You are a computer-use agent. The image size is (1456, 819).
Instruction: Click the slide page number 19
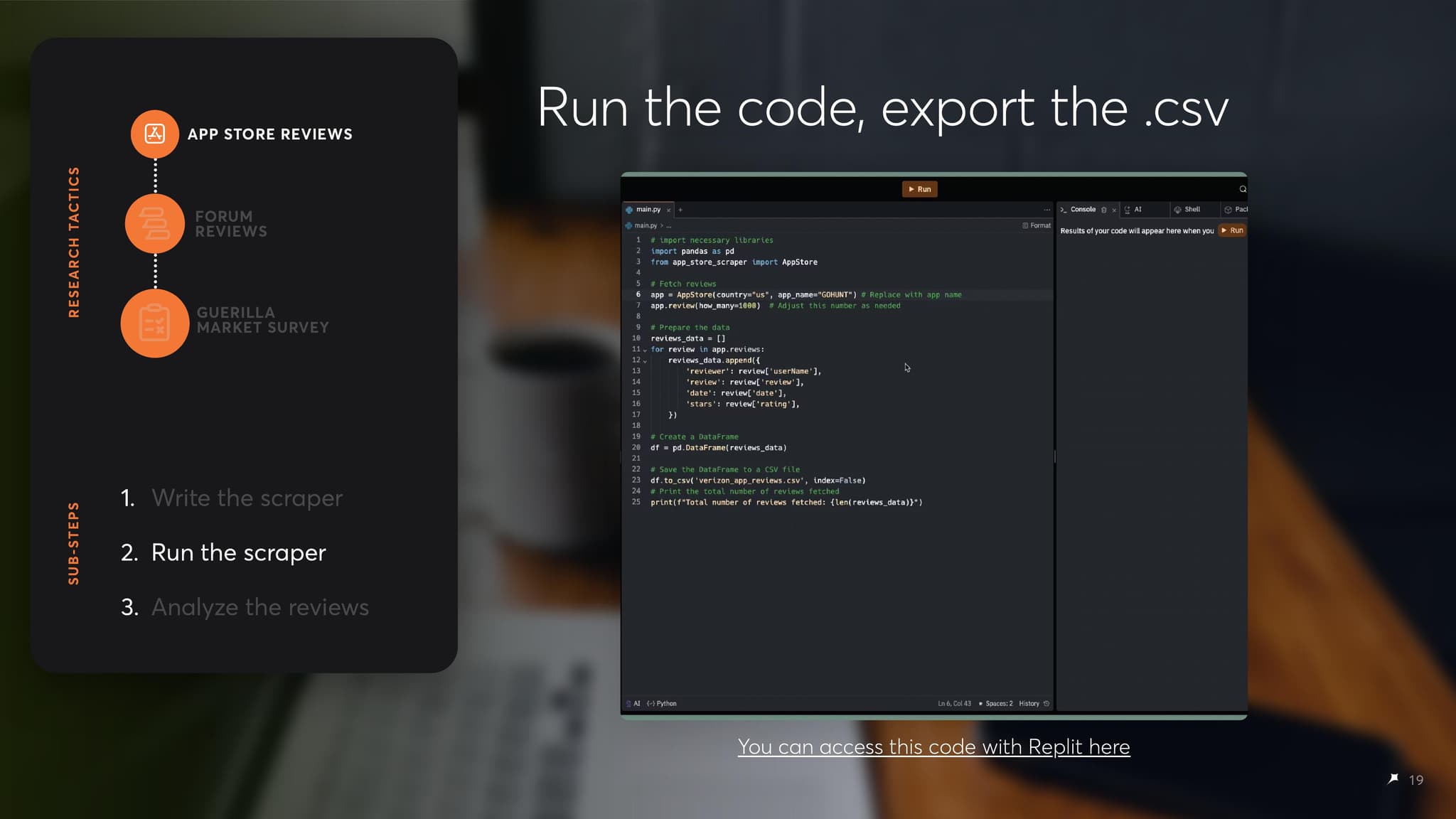(1416, 780)
